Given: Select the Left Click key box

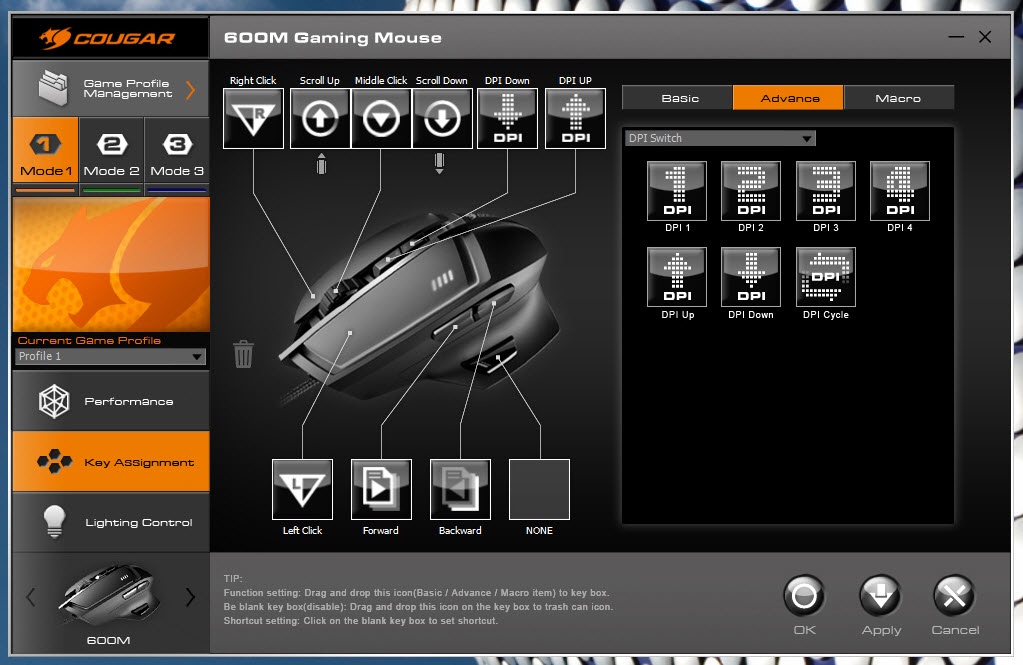Looking at the screenshot, I should (302, 489).
